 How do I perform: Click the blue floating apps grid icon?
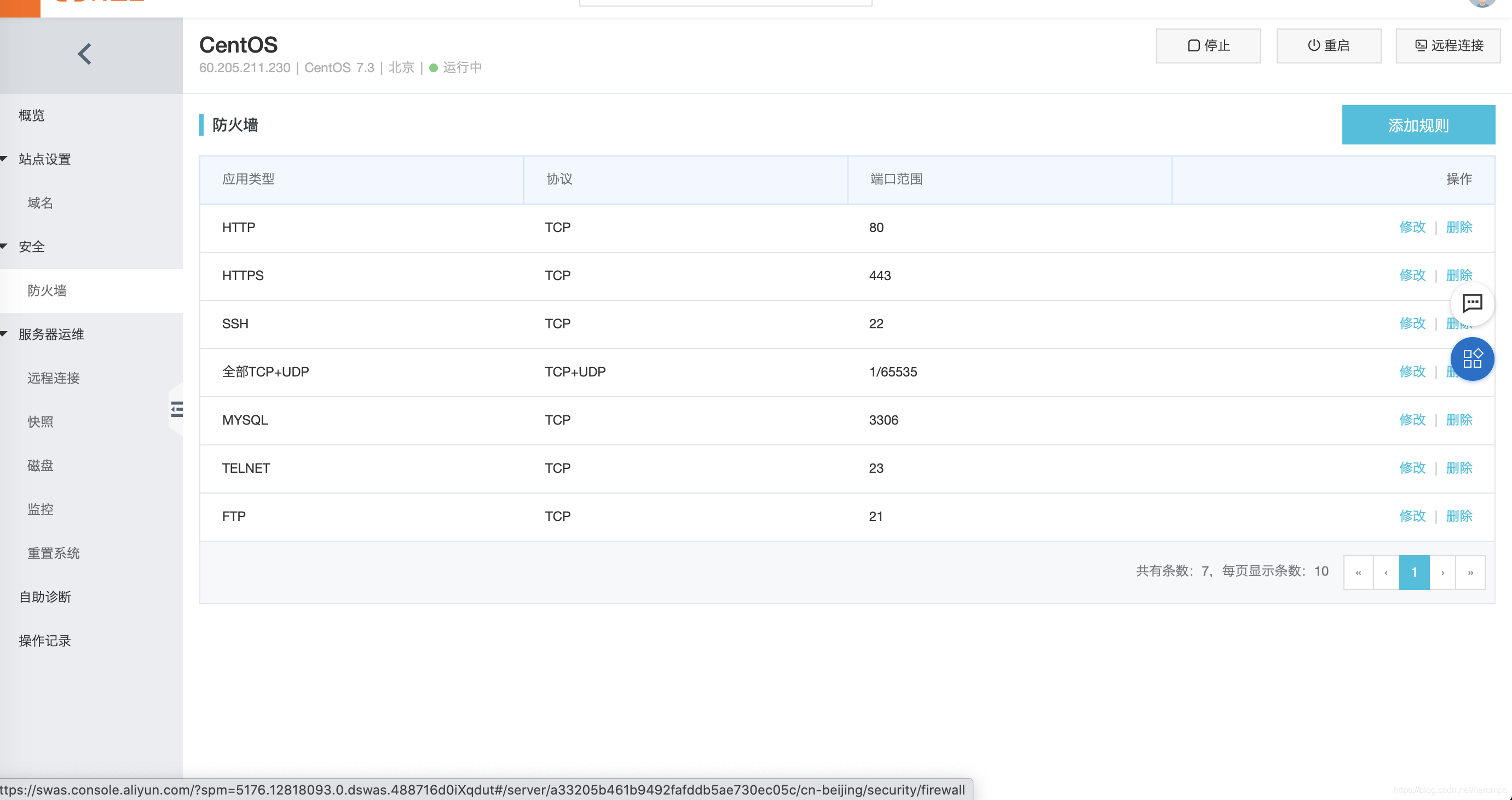tap(1471, 358)
